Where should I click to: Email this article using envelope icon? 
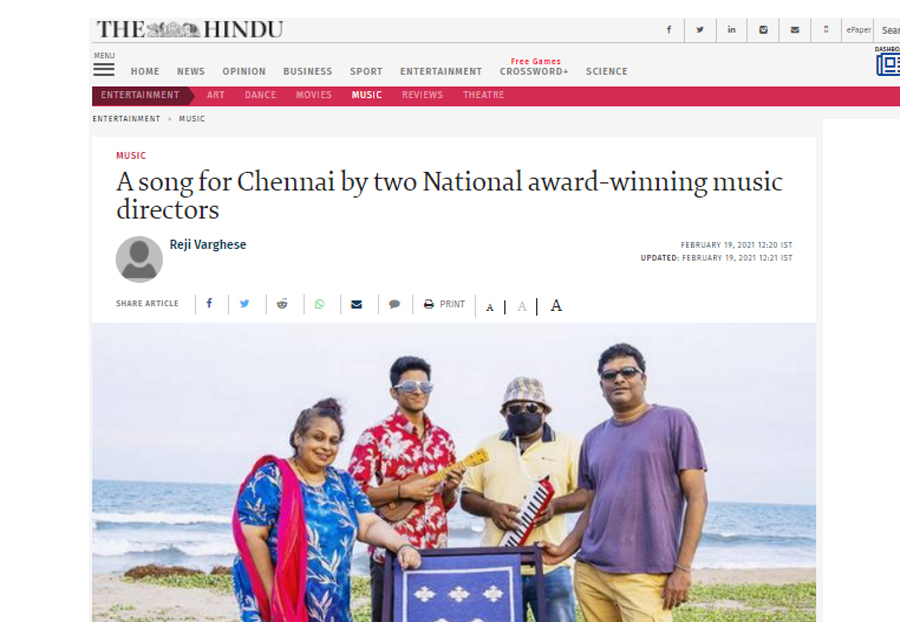coord(356,304)
